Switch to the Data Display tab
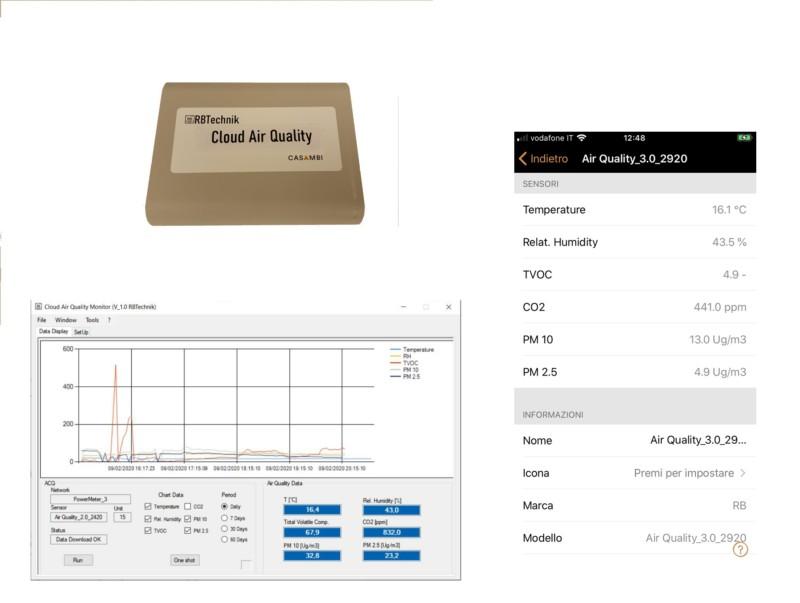This screenshot has width=800, height=603. pos(54,332)
